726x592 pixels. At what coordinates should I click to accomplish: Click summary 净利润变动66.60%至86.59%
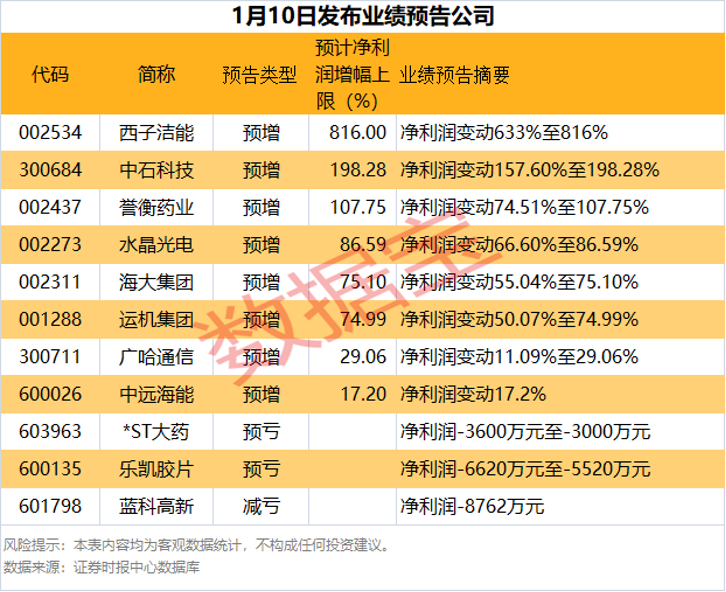tap(519, 245)
